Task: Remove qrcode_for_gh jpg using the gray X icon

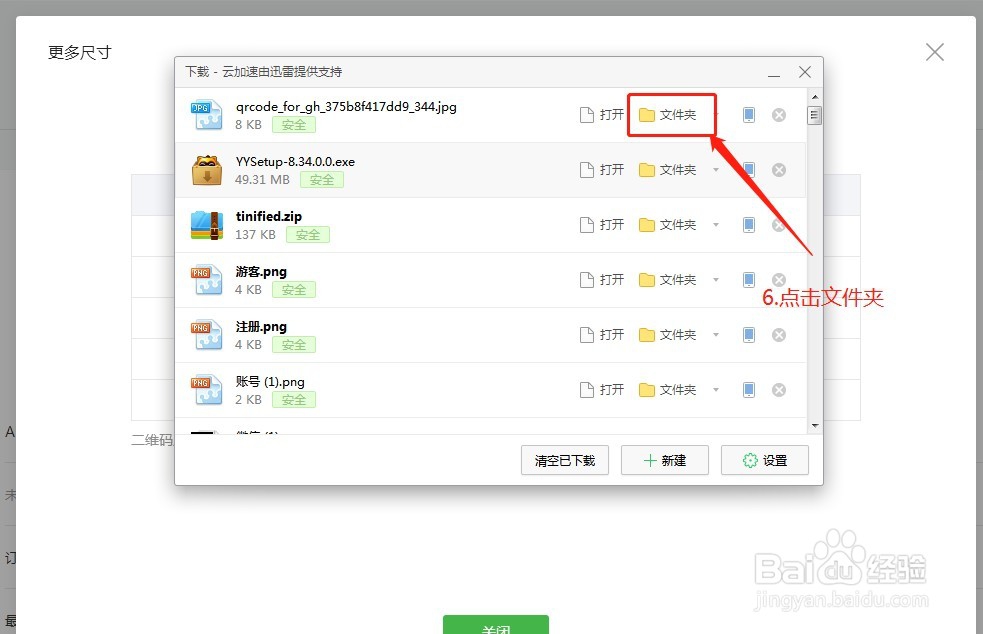Action: tap(779, 114)
